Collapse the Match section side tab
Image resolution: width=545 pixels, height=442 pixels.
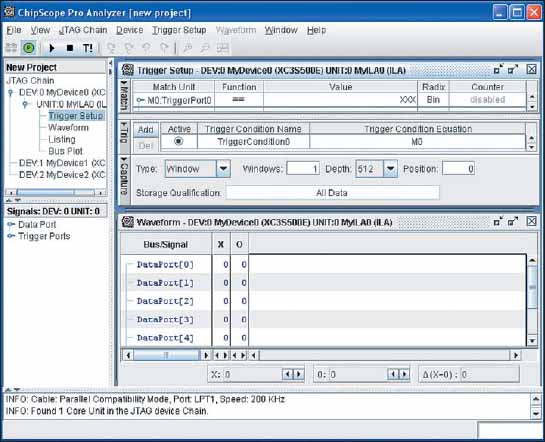pos(124,96)
